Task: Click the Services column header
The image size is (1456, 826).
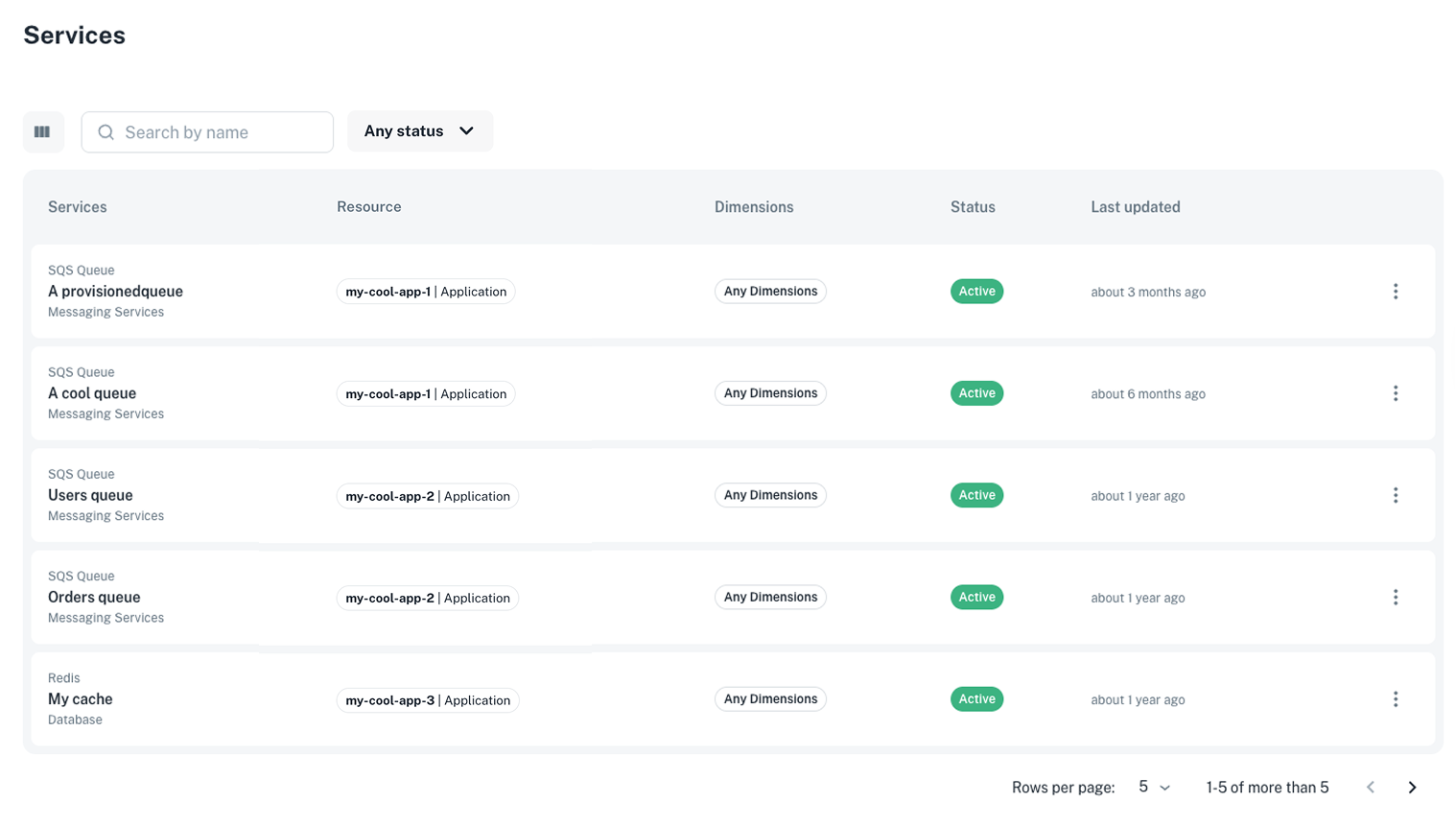Action: [x=77, y=206]
